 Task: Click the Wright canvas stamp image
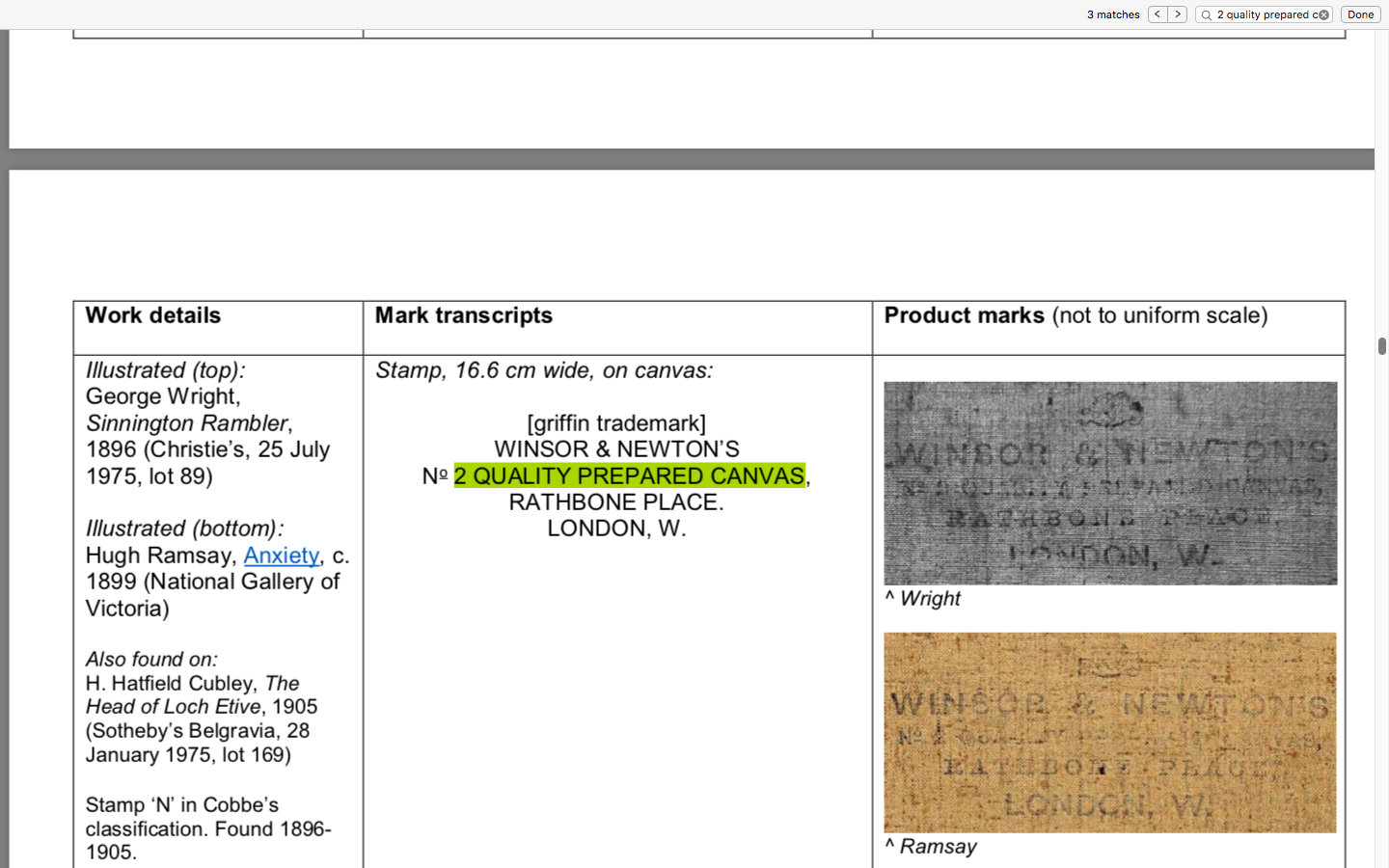[1110, 483]
